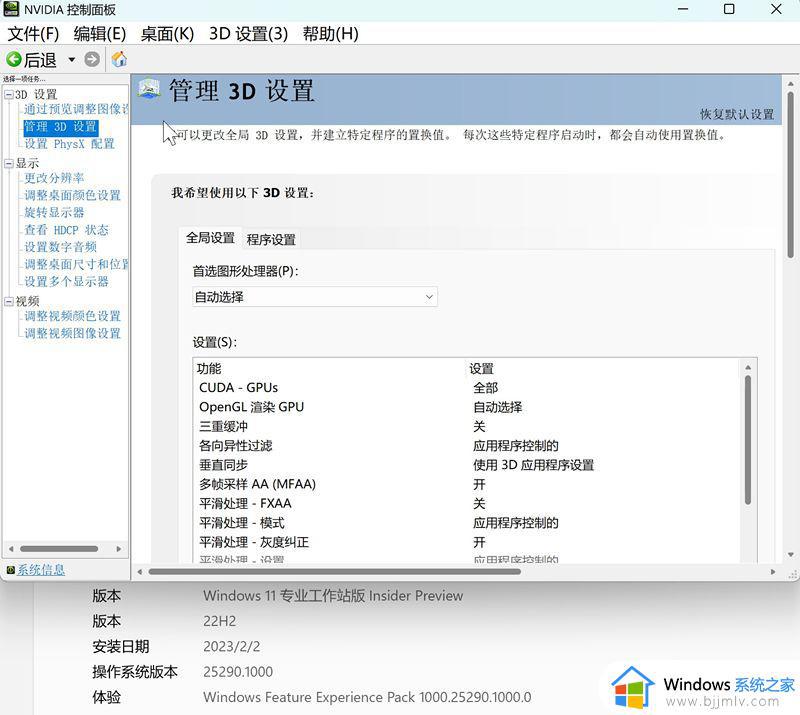Click task tree horizontal scrollbar thumb
800x715 pixels.
(59, 549)
